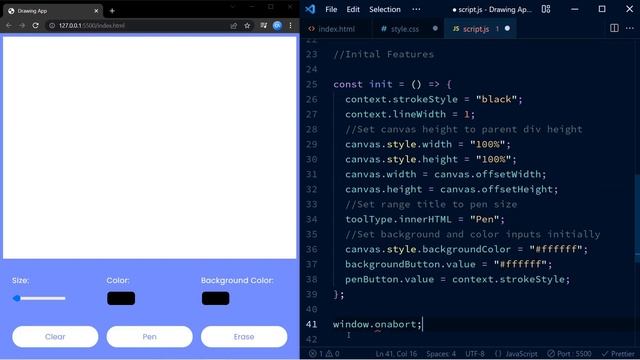Viewport: 640px width, 360px height.
Task: Click the line canvas.height = canvas.offsetHeight;
Action: [x=451, y=189]
